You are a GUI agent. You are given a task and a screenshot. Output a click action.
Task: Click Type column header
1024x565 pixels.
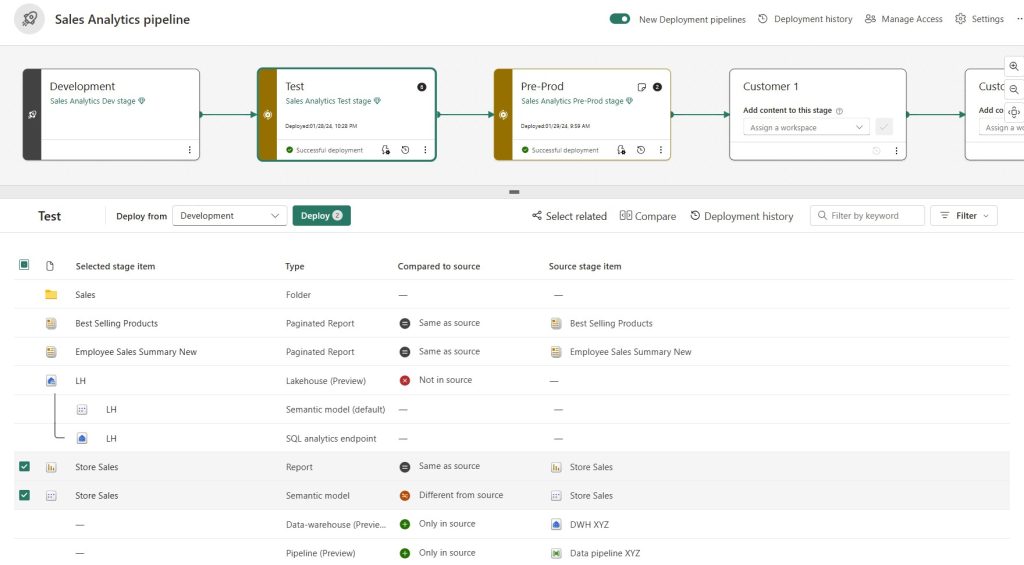[x=295, y=266]
